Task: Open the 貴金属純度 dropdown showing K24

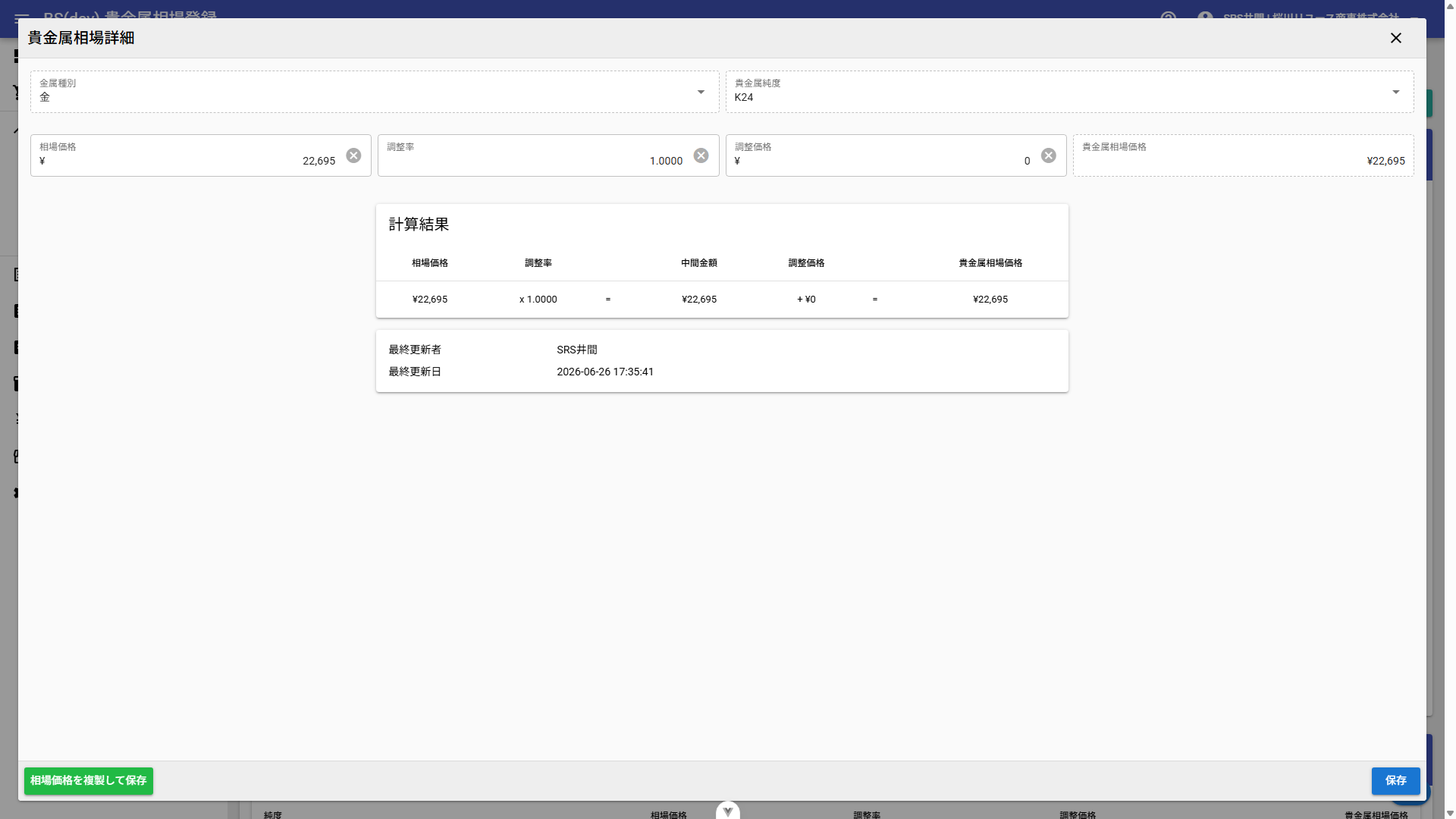Action: 1069,92
